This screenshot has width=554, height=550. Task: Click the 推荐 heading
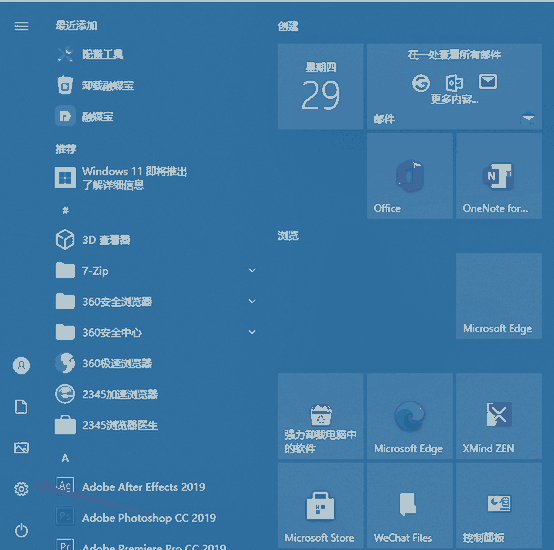(x=66, y=149)
